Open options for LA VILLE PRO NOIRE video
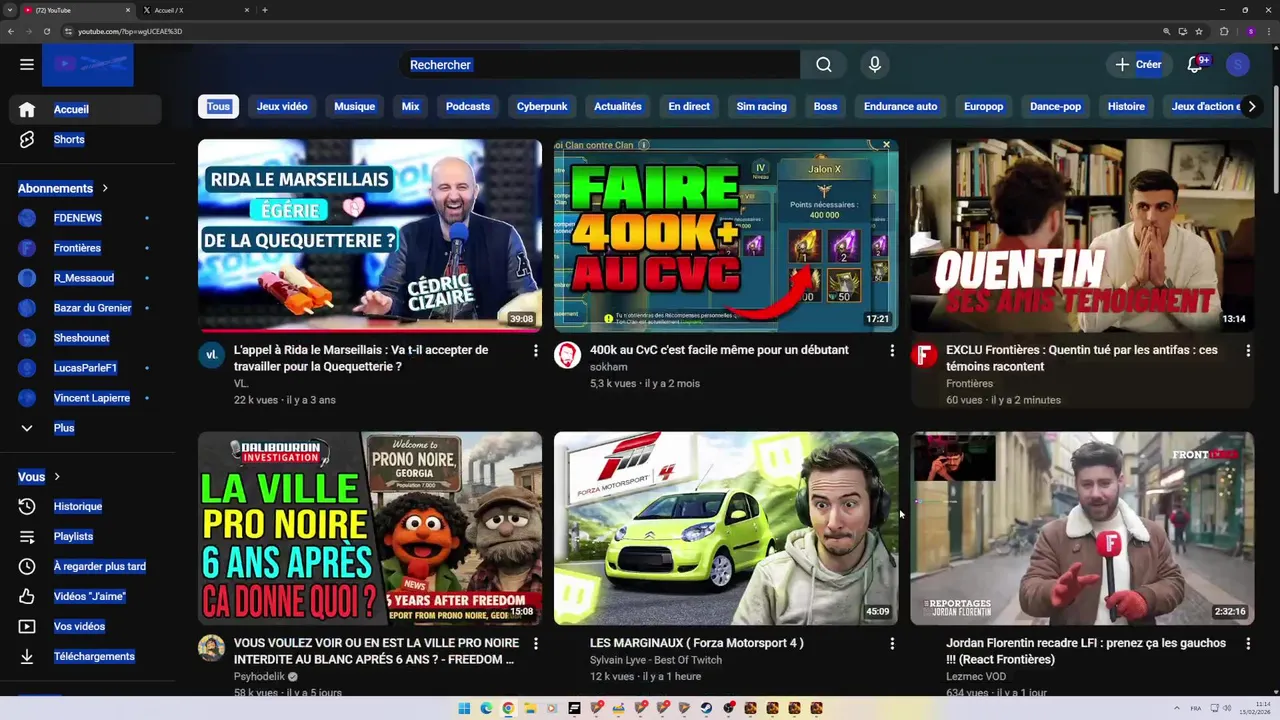Screen dimensions: 1280x720 (535, 644)
